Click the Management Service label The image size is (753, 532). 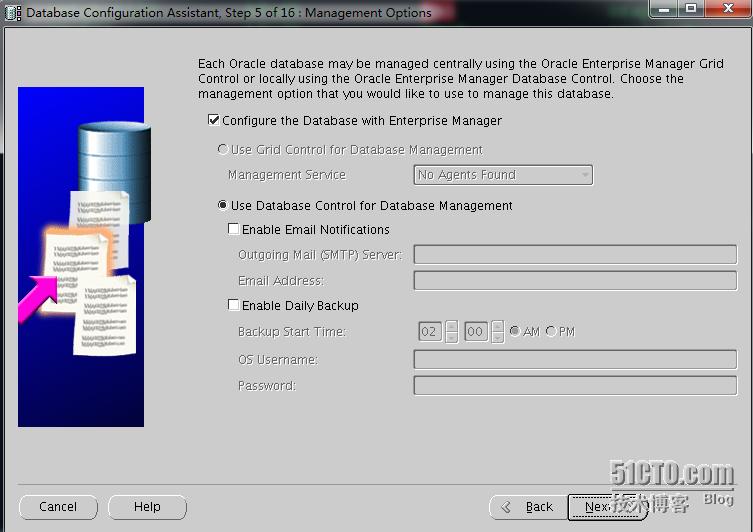coord(287,175)
